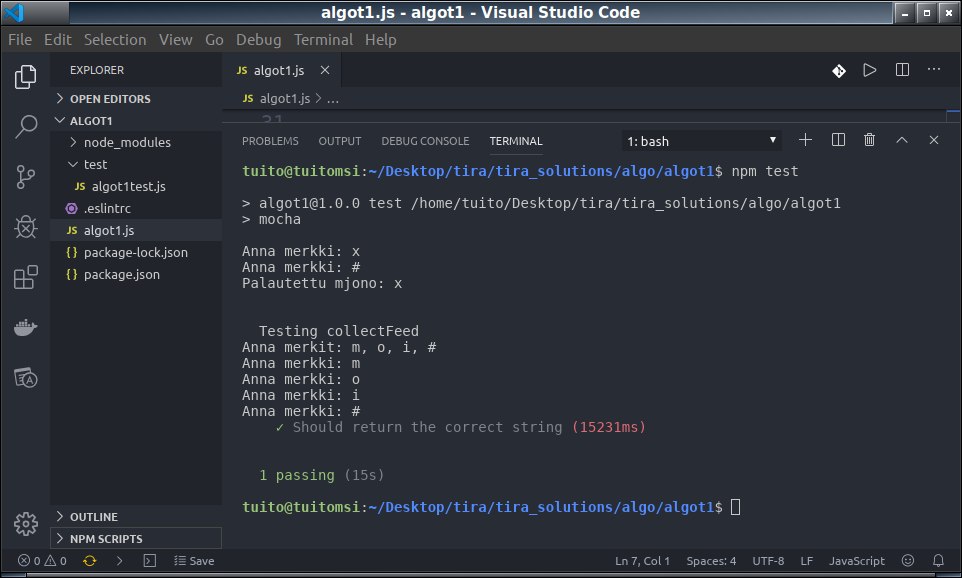Select algot1.js in the explorer tree

(136, 231)
